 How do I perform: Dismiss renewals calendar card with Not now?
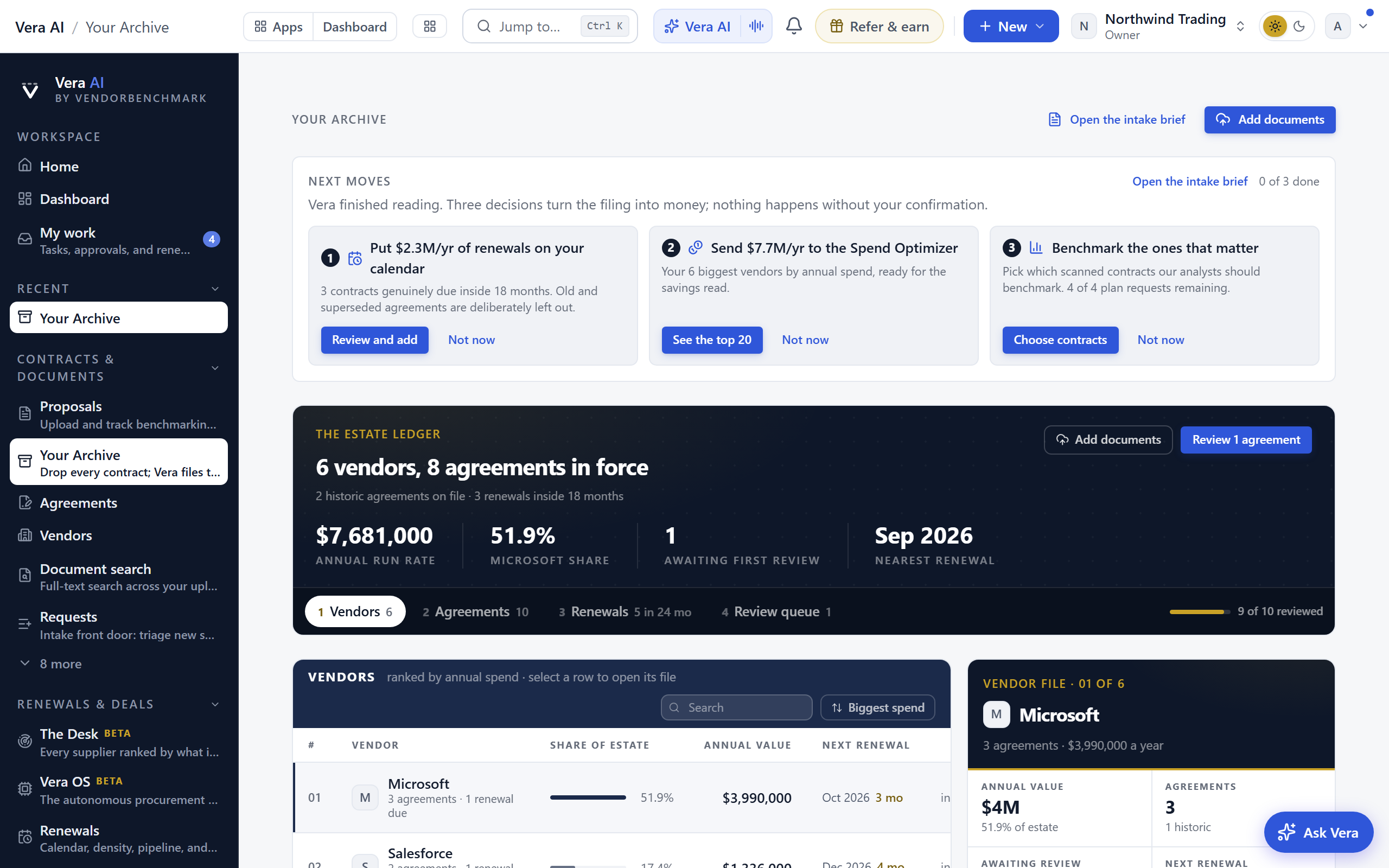[471, 340]
